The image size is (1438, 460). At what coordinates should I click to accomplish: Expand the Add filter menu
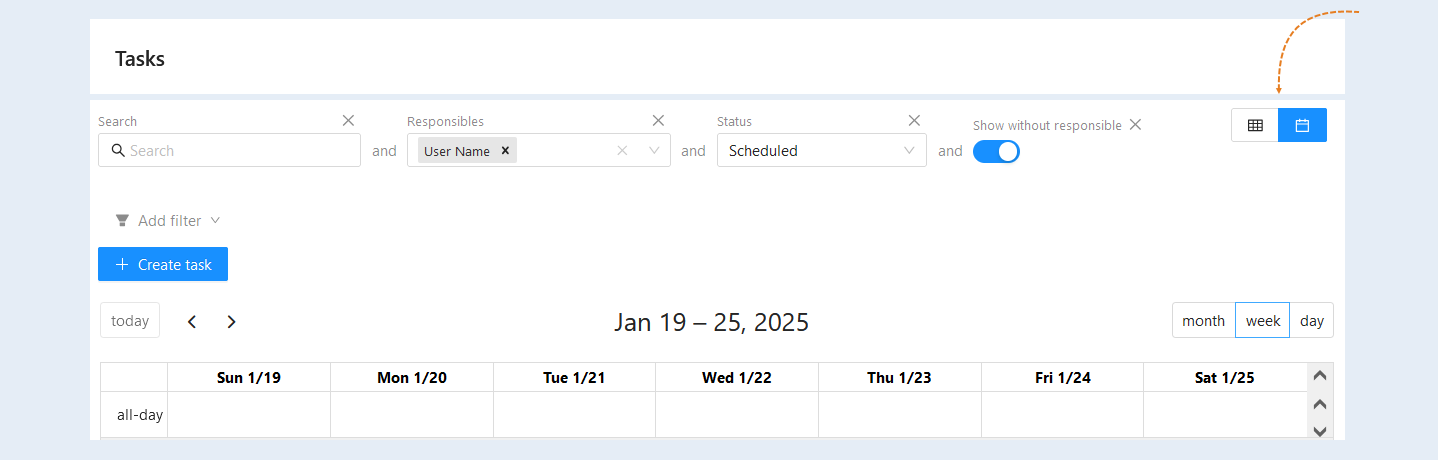[168, 220]
